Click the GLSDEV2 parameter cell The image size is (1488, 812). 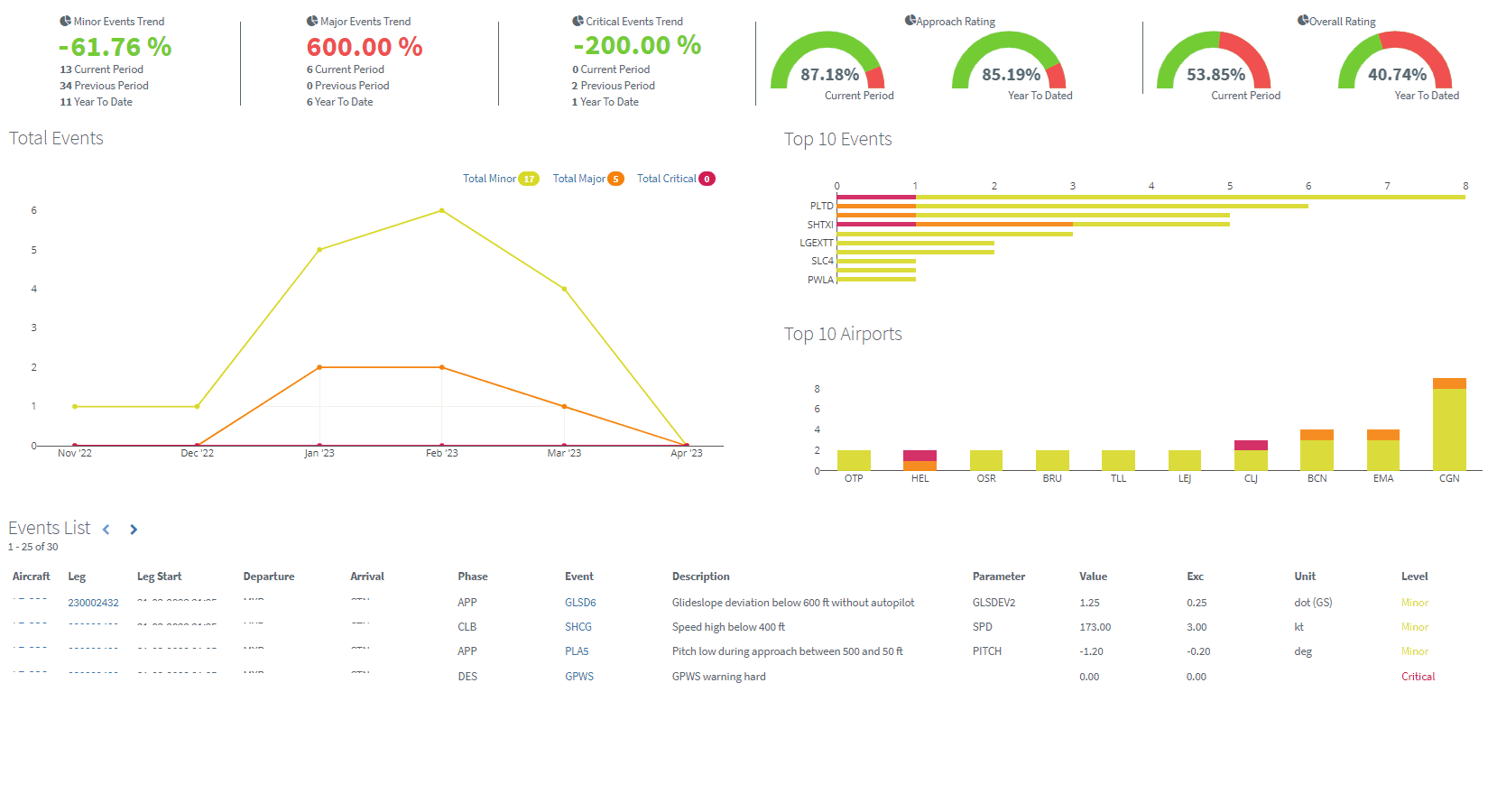click(994, 603)
